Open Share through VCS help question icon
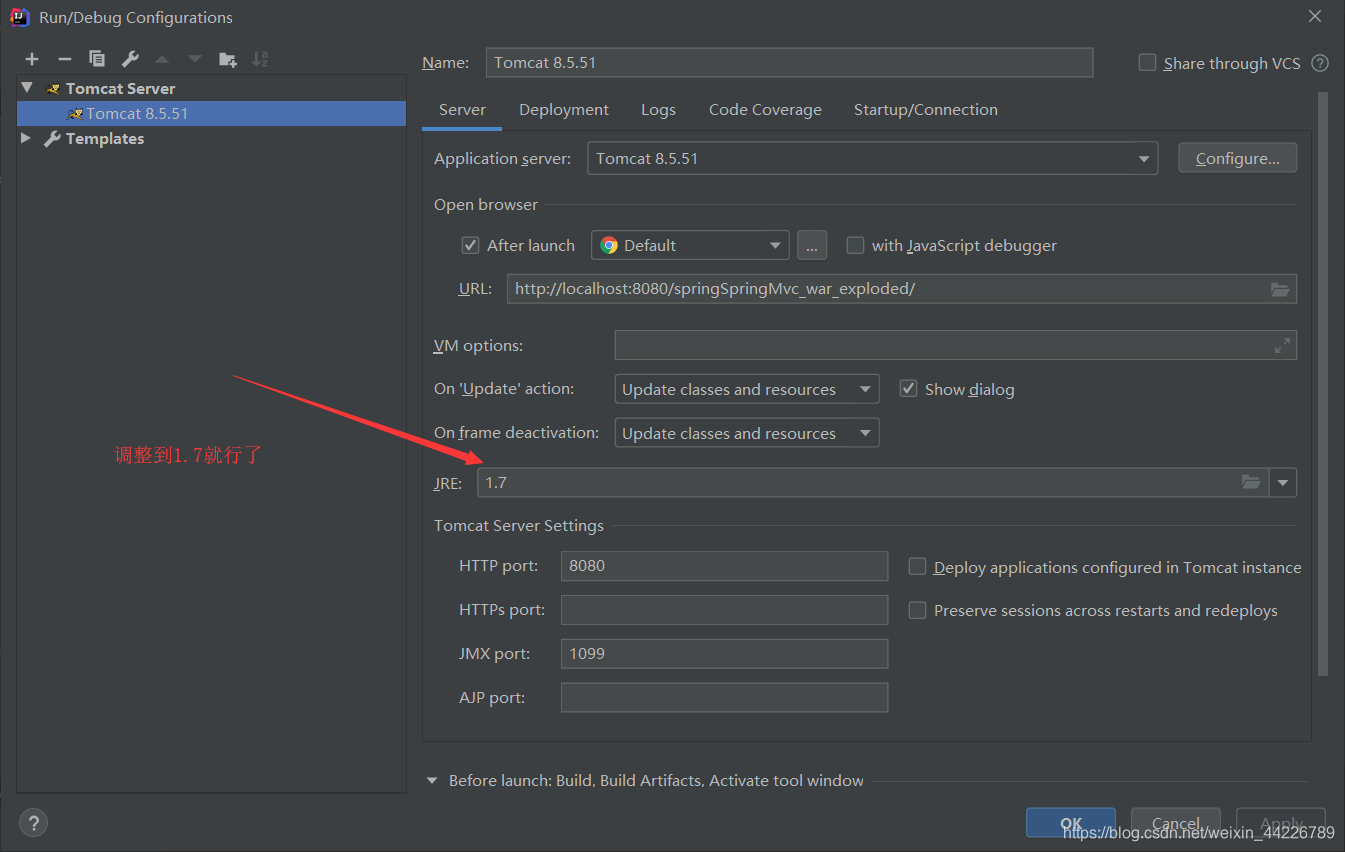This screenshot has width=1345, height=852. (1320, 63)
